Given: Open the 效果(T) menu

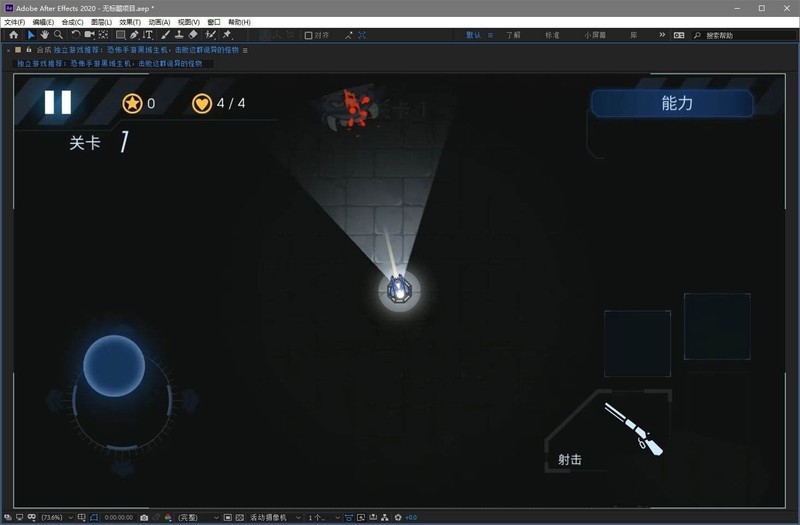Looking at the screenshot, I should pyautogui.click(x=130, y=22).
